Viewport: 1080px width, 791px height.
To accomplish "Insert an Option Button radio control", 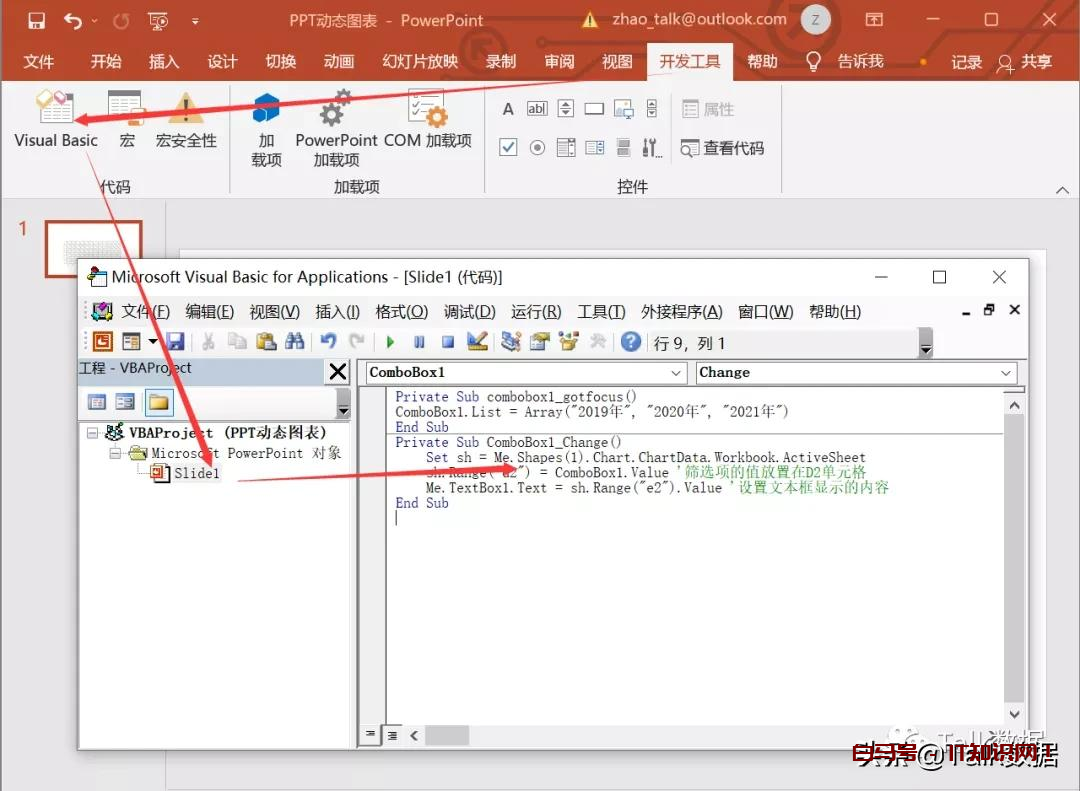I will point(537,148).
